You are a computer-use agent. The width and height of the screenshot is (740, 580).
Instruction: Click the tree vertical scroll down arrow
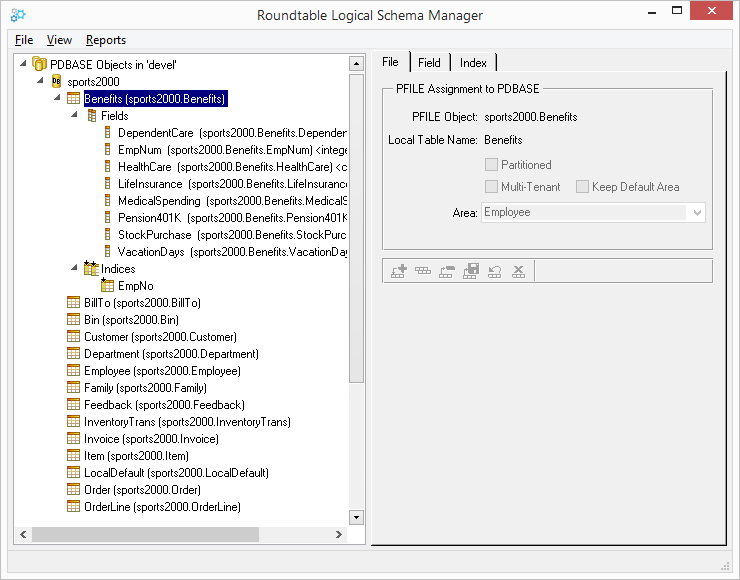point(356,517)
